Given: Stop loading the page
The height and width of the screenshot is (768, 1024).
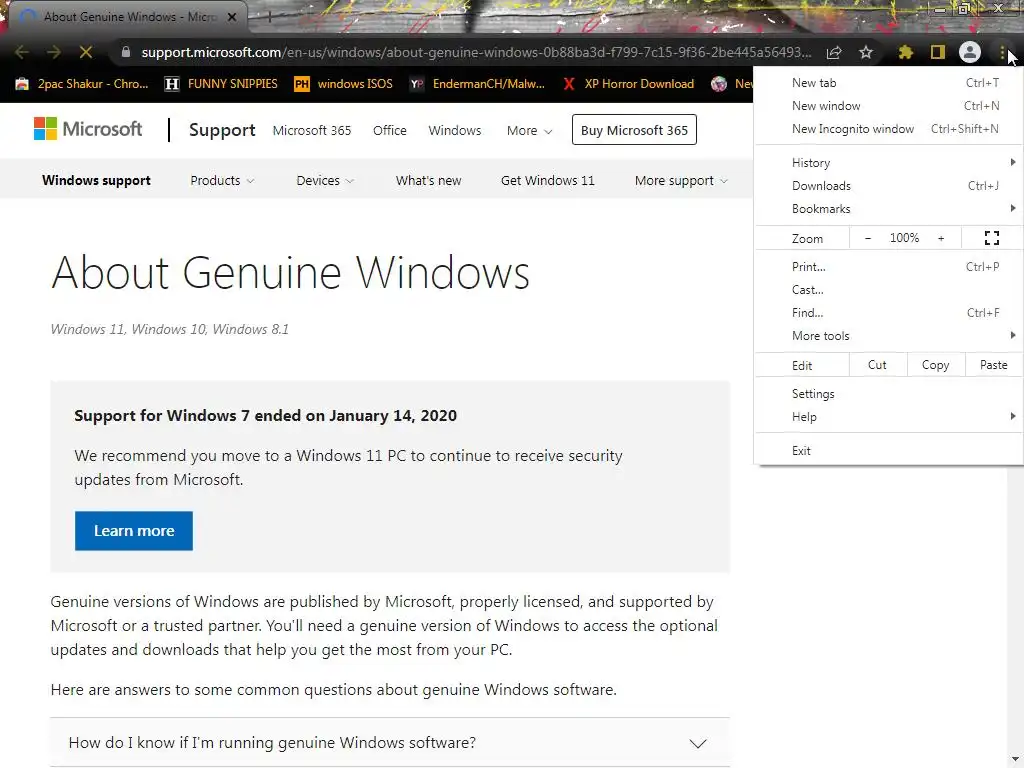Looking at the screenshot, I should tap(86, 52).
